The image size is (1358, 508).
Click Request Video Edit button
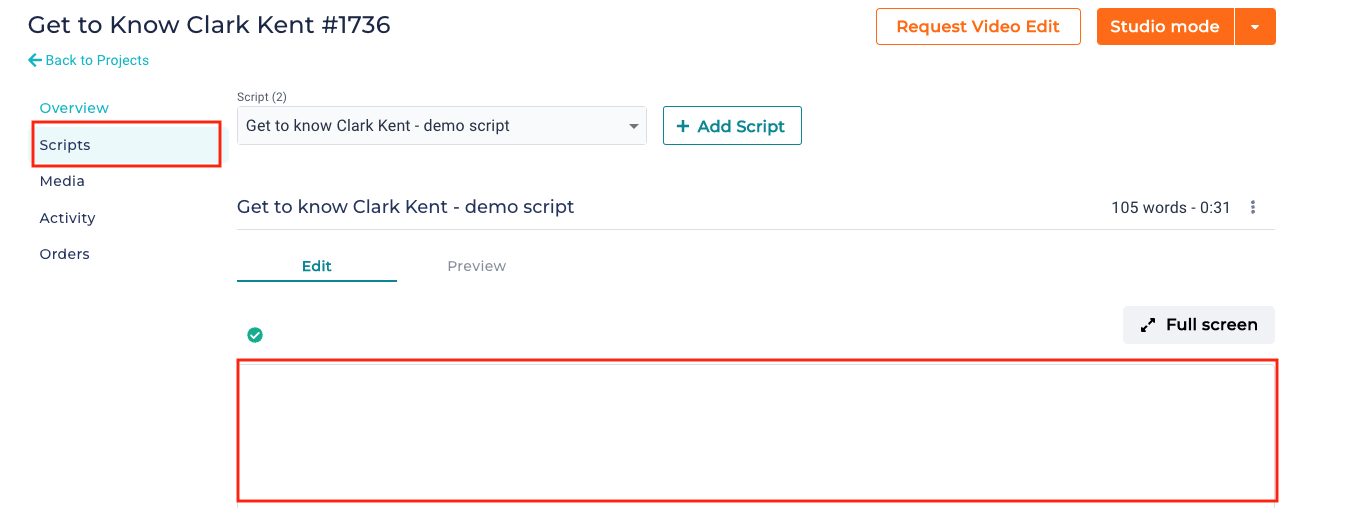tap(978, 27)
